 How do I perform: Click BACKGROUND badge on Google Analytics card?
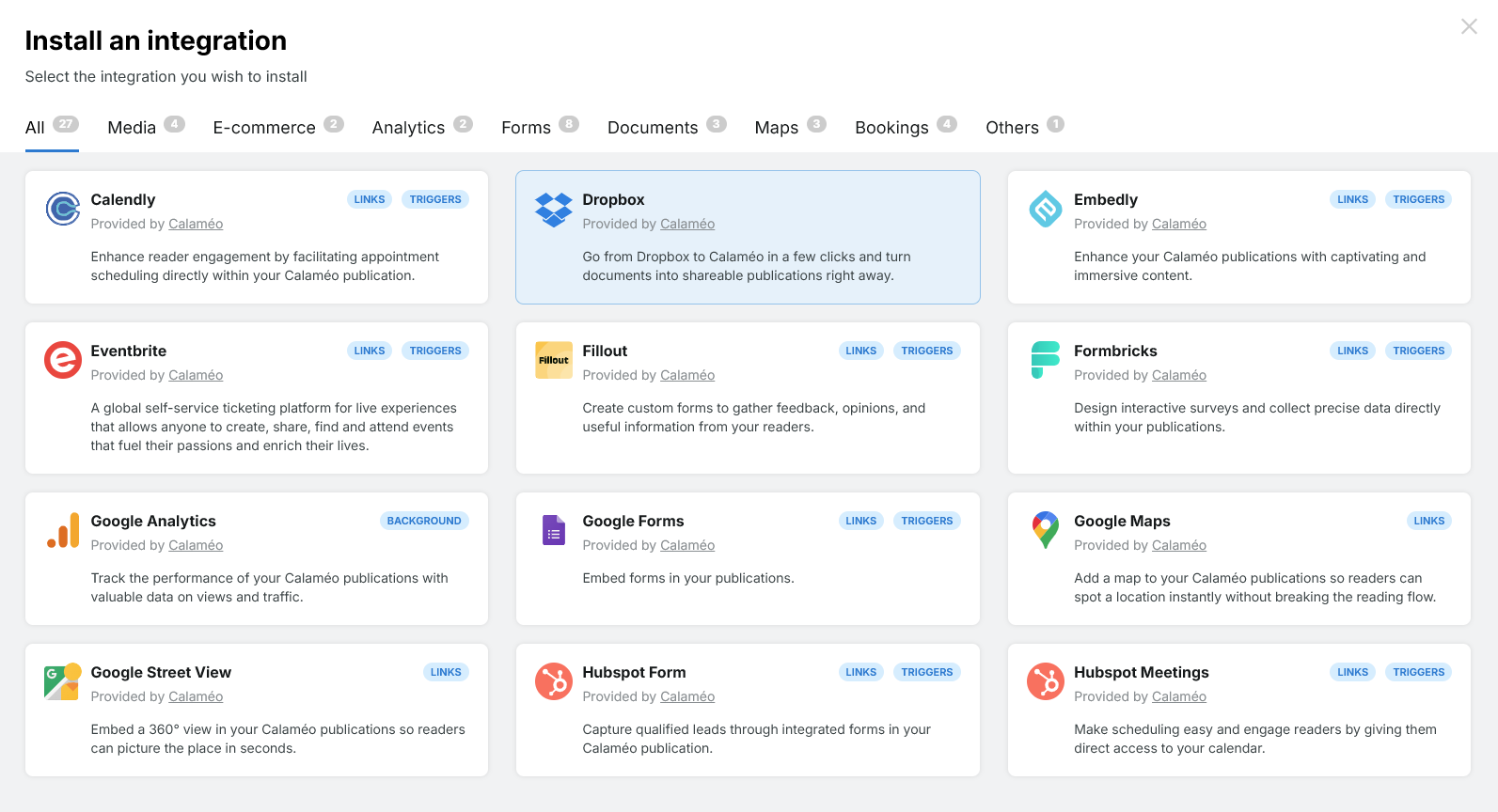tap(424, 521)
